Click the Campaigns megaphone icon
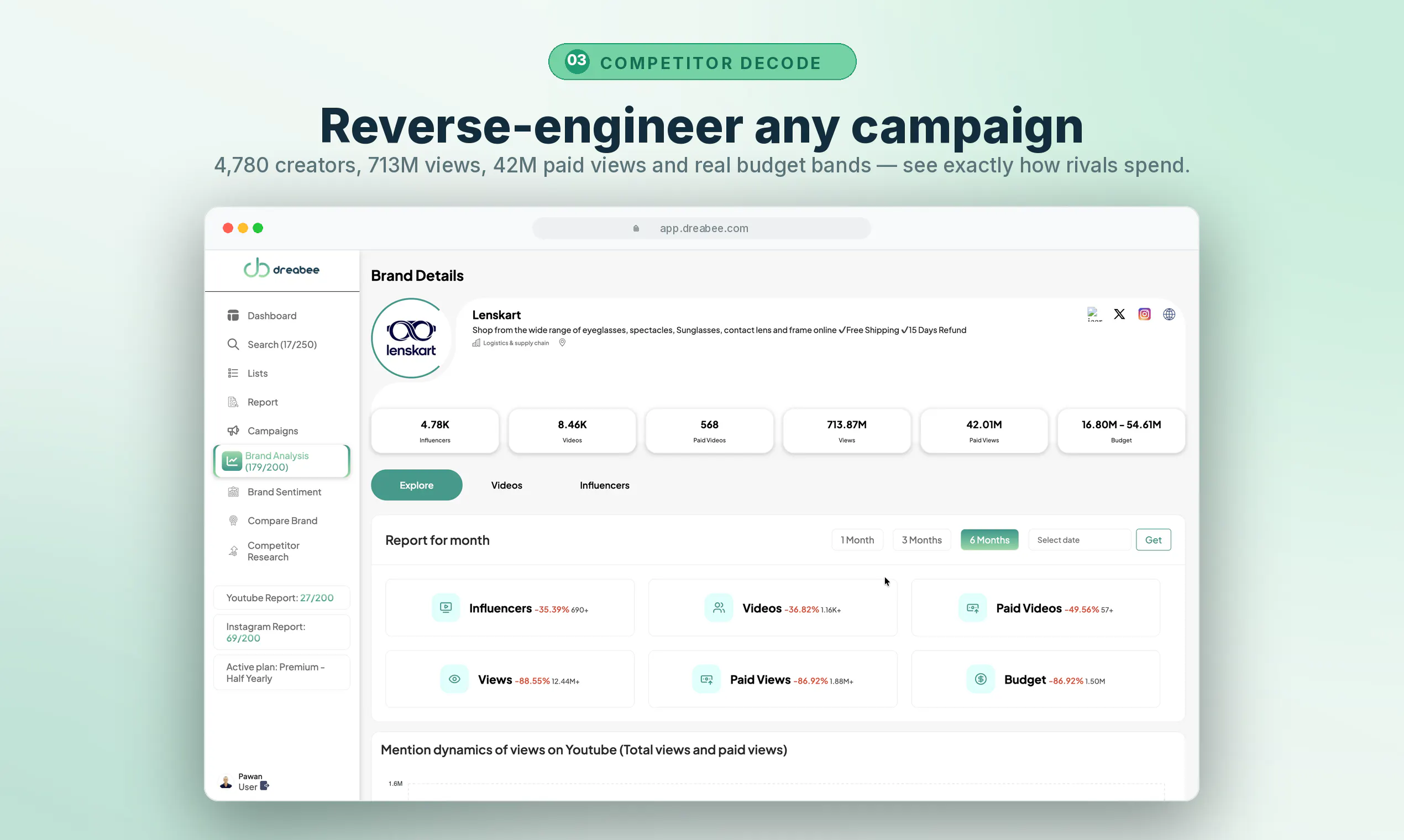 coord(233,431)
